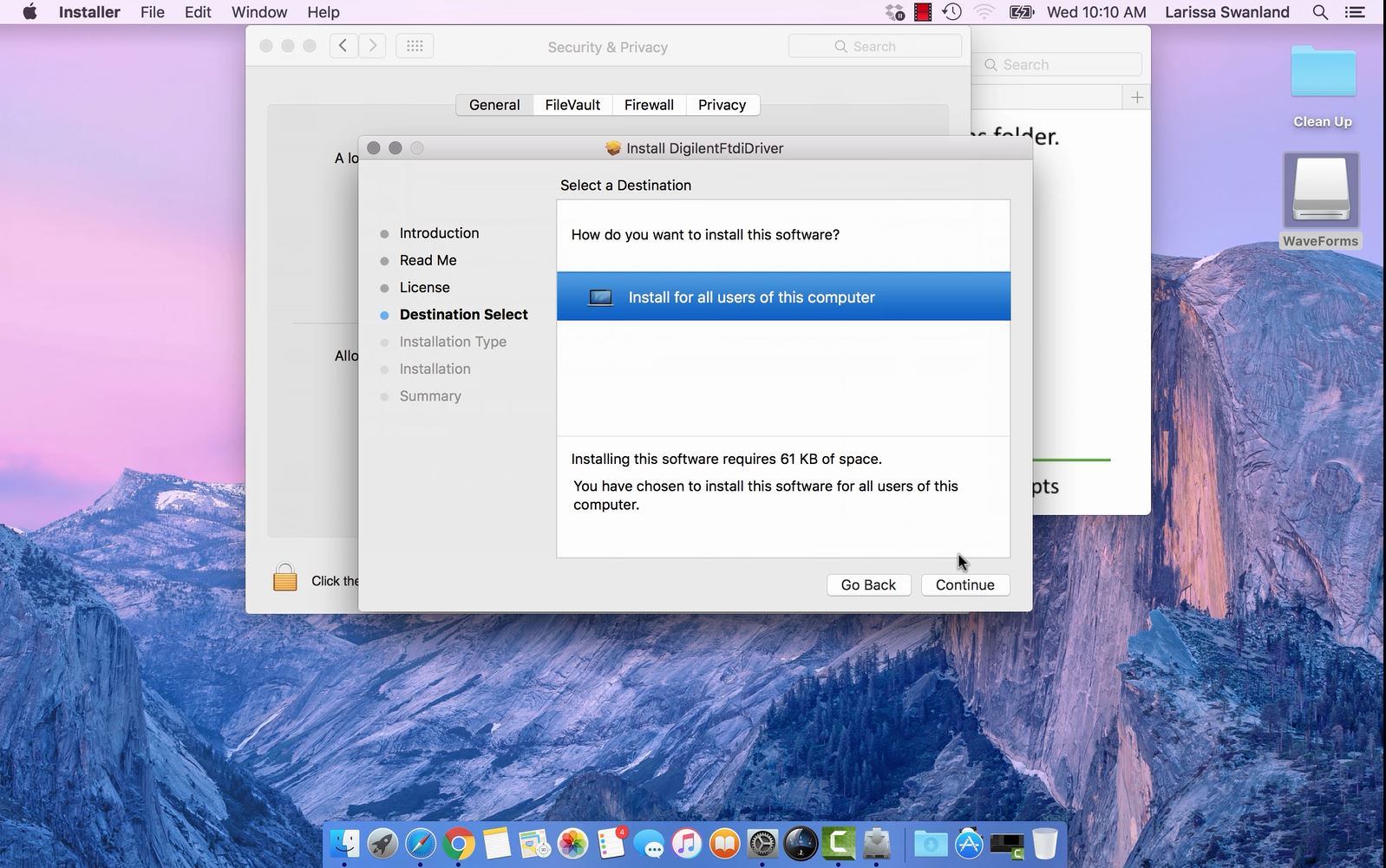Viewport: 1386px width, 868px height.
Task: Click the show-all grid button in Security & Privacy
Action: 415,46
